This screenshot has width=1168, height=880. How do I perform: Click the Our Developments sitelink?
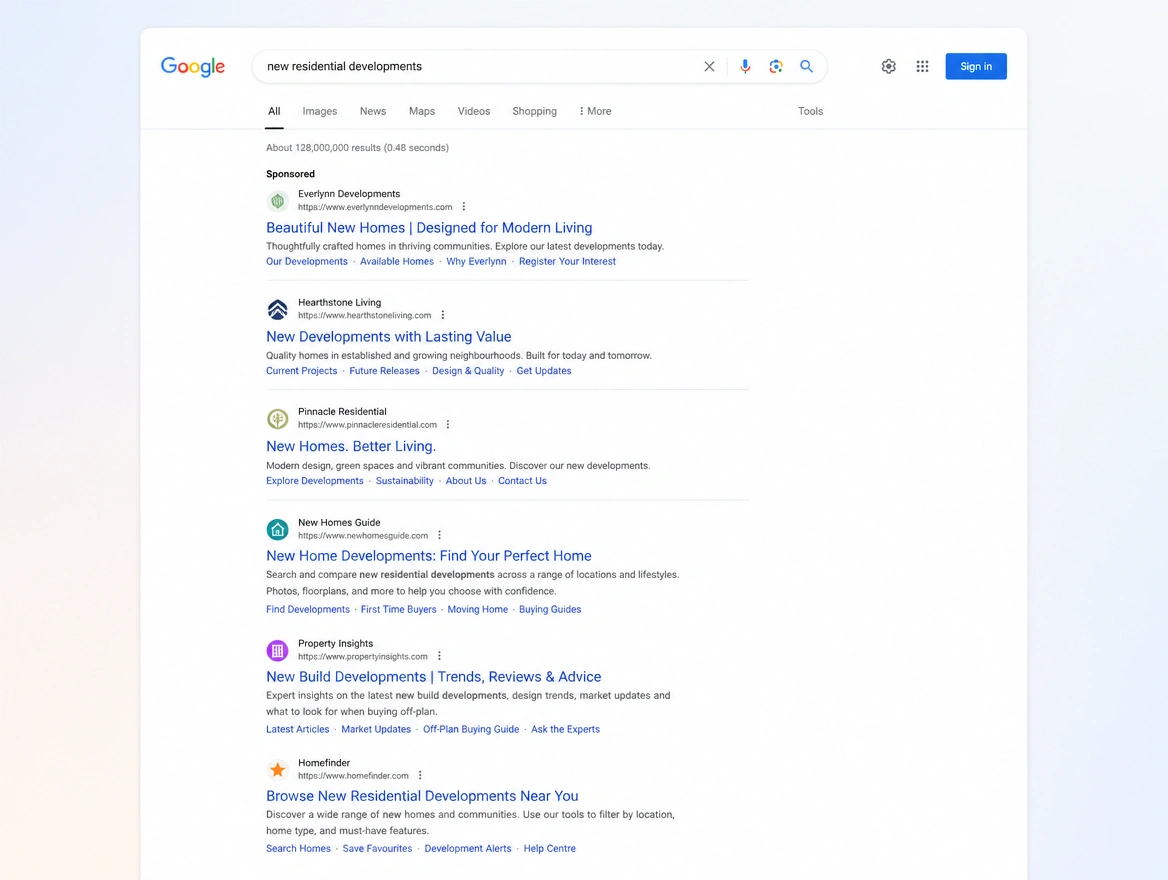[307, 262]
